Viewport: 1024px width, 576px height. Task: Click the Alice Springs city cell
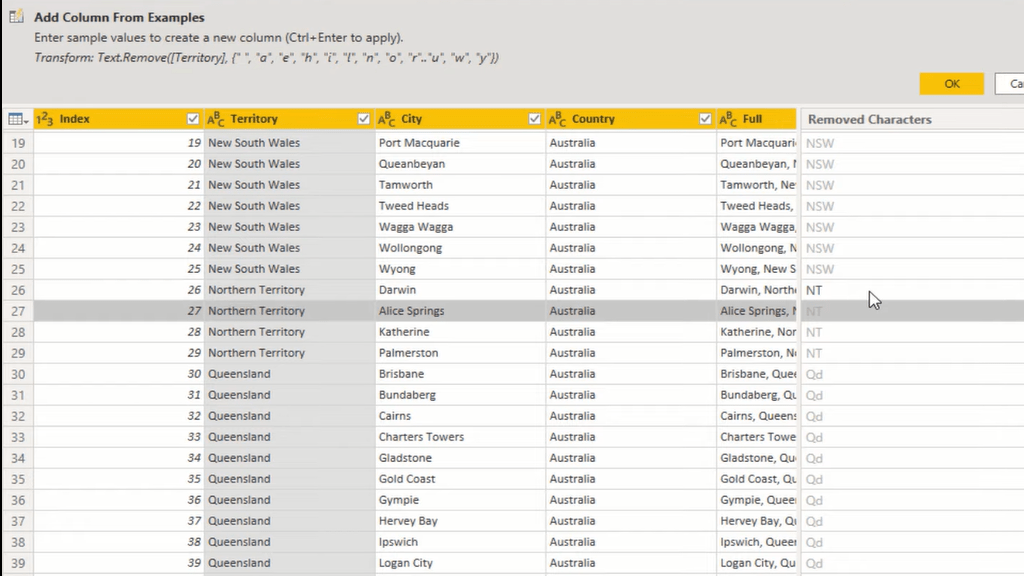pyautogui.click(x=460, y=311)
